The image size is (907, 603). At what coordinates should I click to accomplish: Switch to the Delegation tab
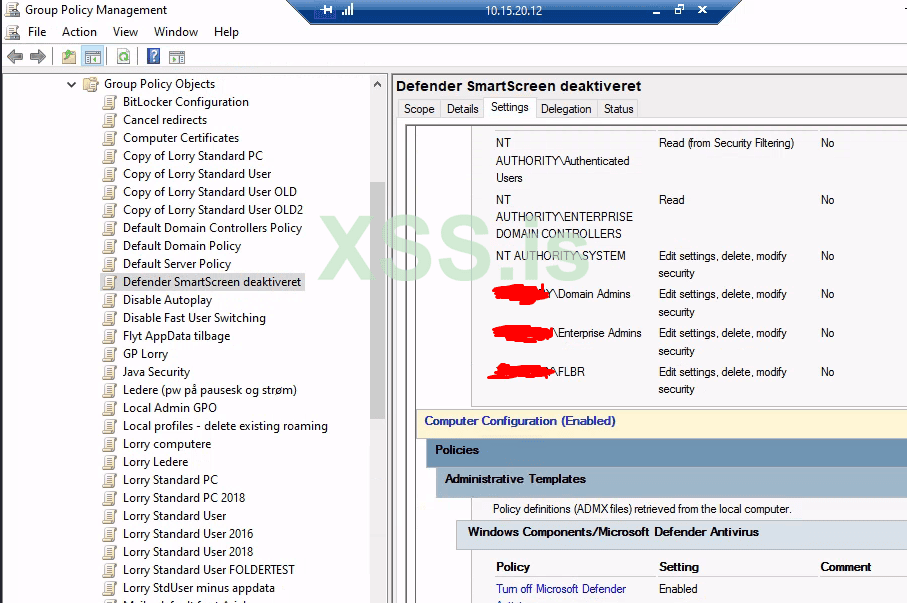[x=566, y=109]
